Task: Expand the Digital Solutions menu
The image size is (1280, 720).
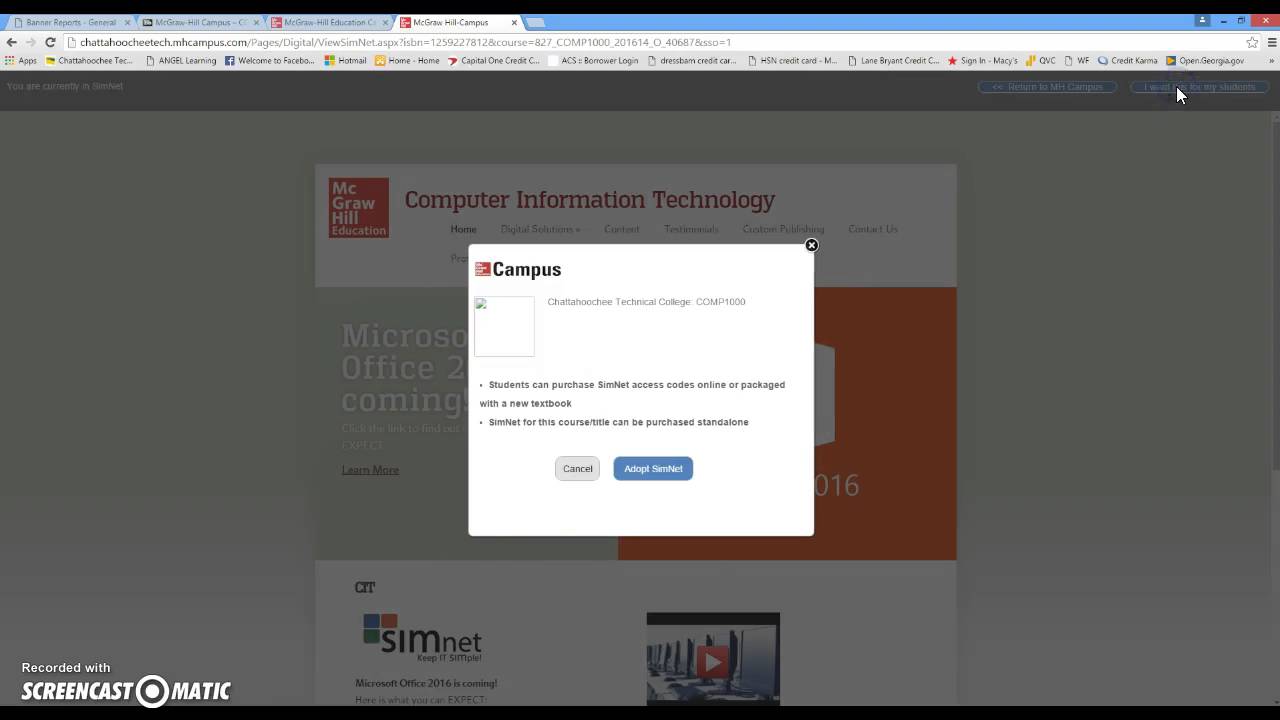Action: tap(540, 229)
